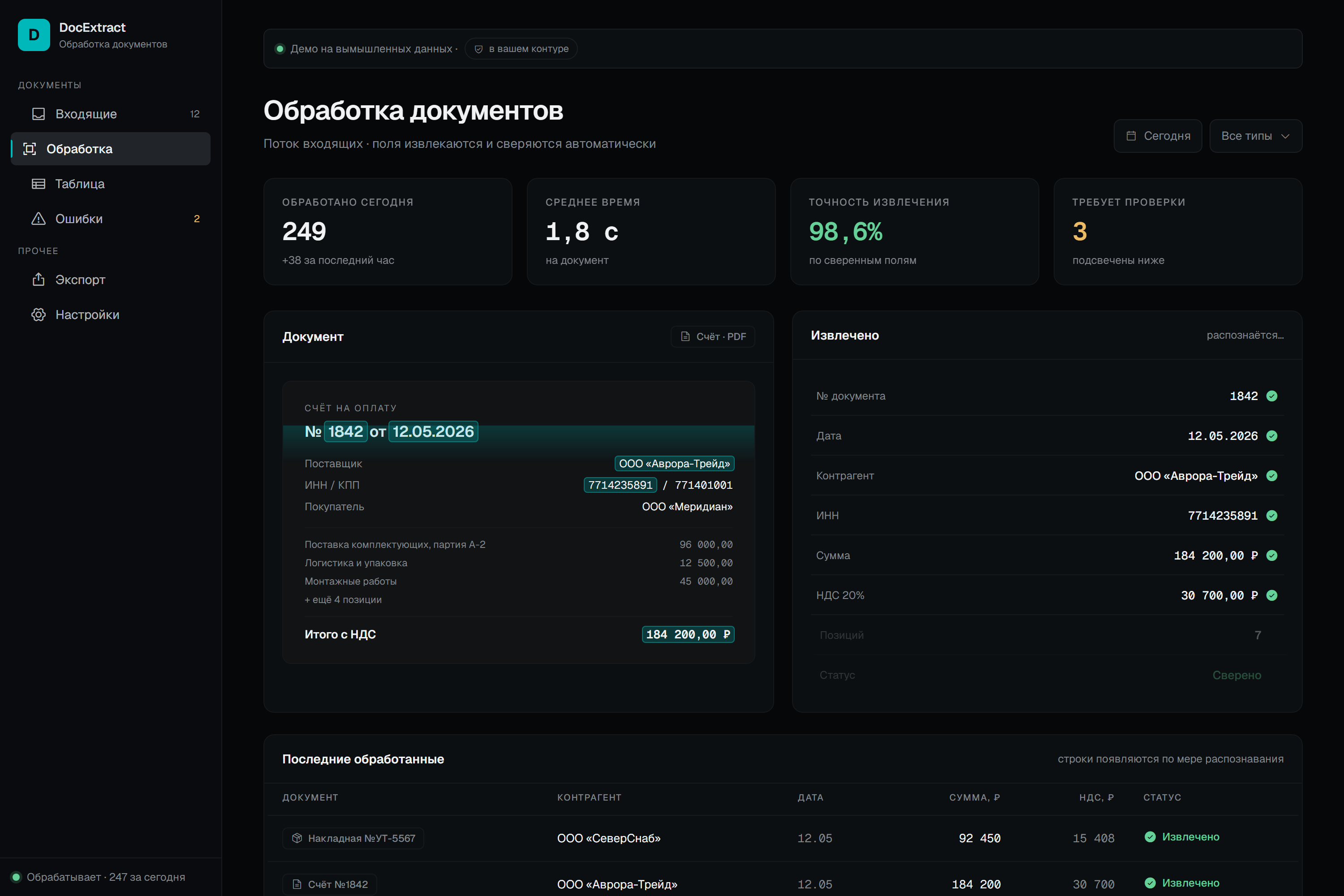Expand the Все типы chevron arrow
The image size is (1344, 896).
click(x=1285, y=136)
